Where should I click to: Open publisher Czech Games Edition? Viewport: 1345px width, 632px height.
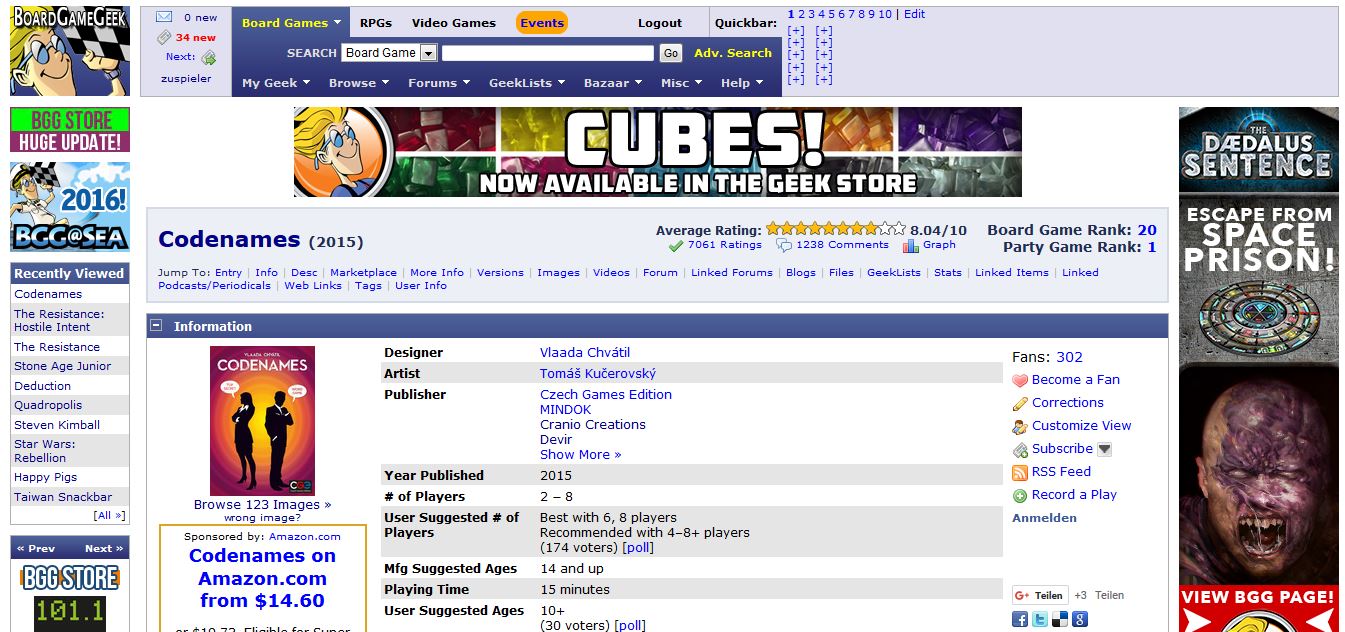606,395
